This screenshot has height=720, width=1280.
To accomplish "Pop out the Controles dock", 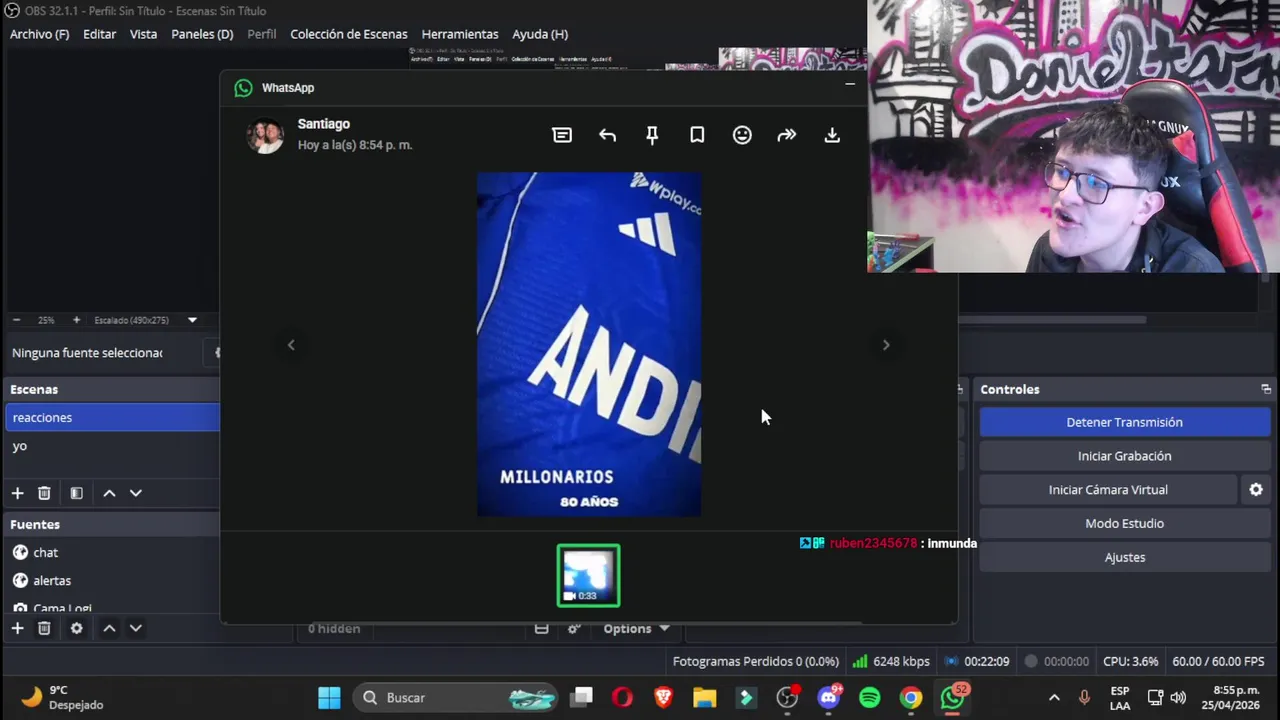I will pos(1266,389).
